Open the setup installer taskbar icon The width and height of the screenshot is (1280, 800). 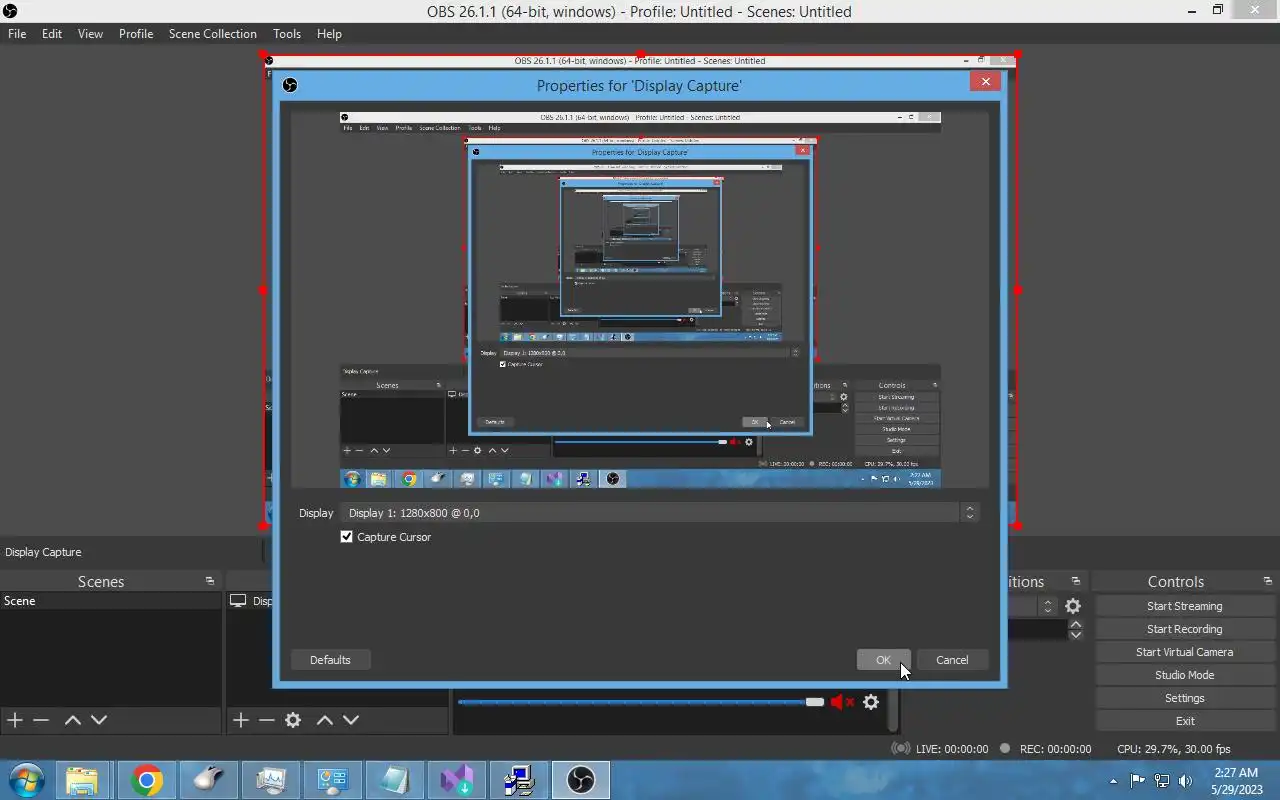[518, 780]
